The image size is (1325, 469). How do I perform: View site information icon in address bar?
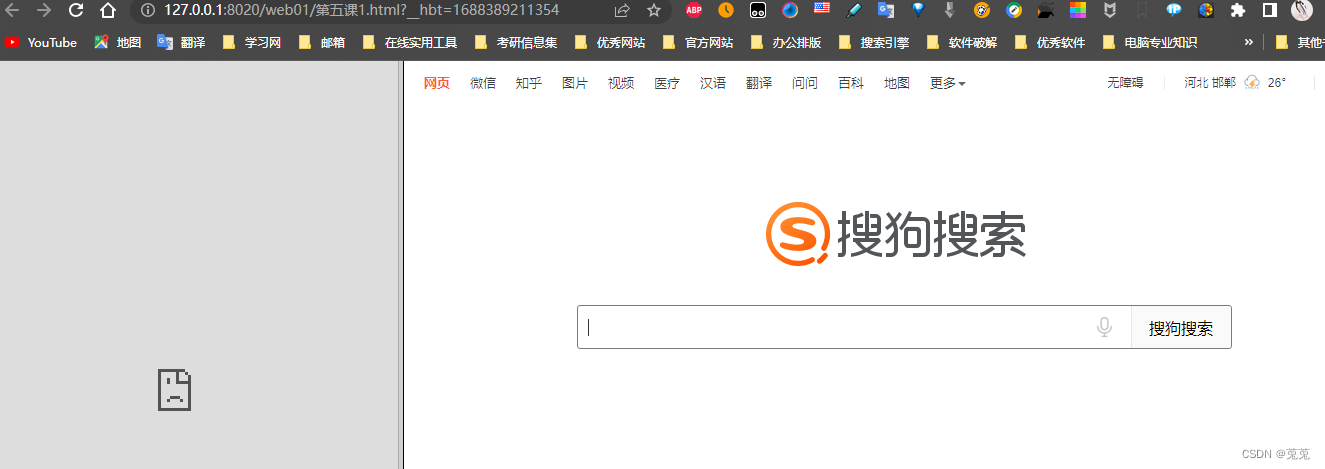[148, 10]
